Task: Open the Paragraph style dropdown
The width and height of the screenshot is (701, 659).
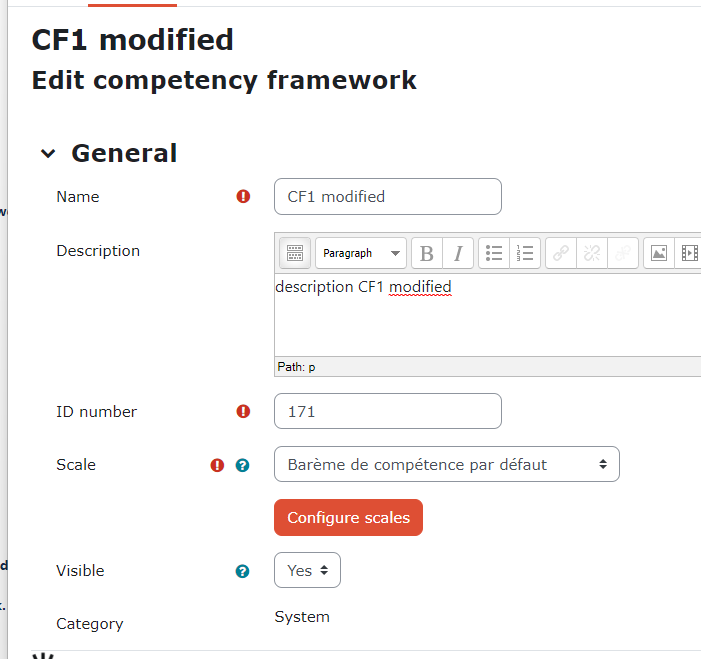Action: (361, 253)
